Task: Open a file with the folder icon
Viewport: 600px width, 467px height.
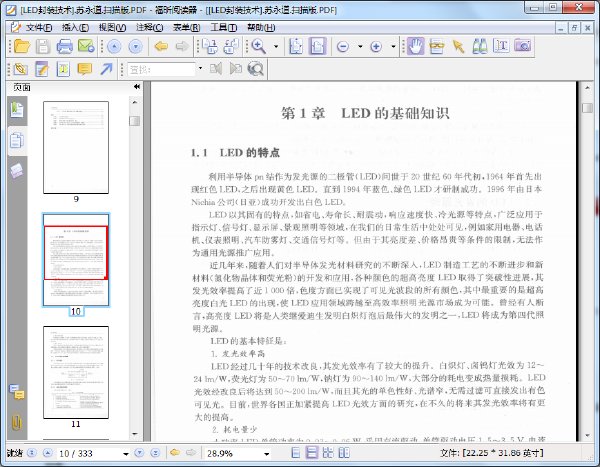Action: coord(22,46)
